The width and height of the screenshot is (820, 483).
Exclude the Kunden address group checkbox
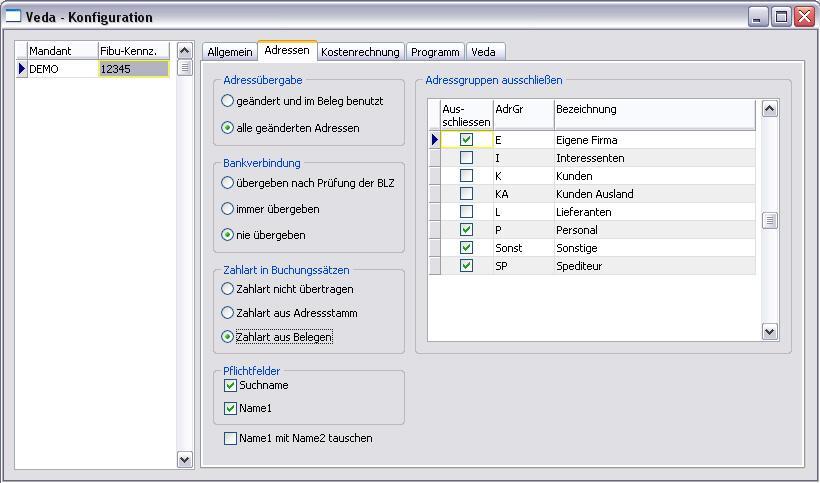click(x=466, y=176)
